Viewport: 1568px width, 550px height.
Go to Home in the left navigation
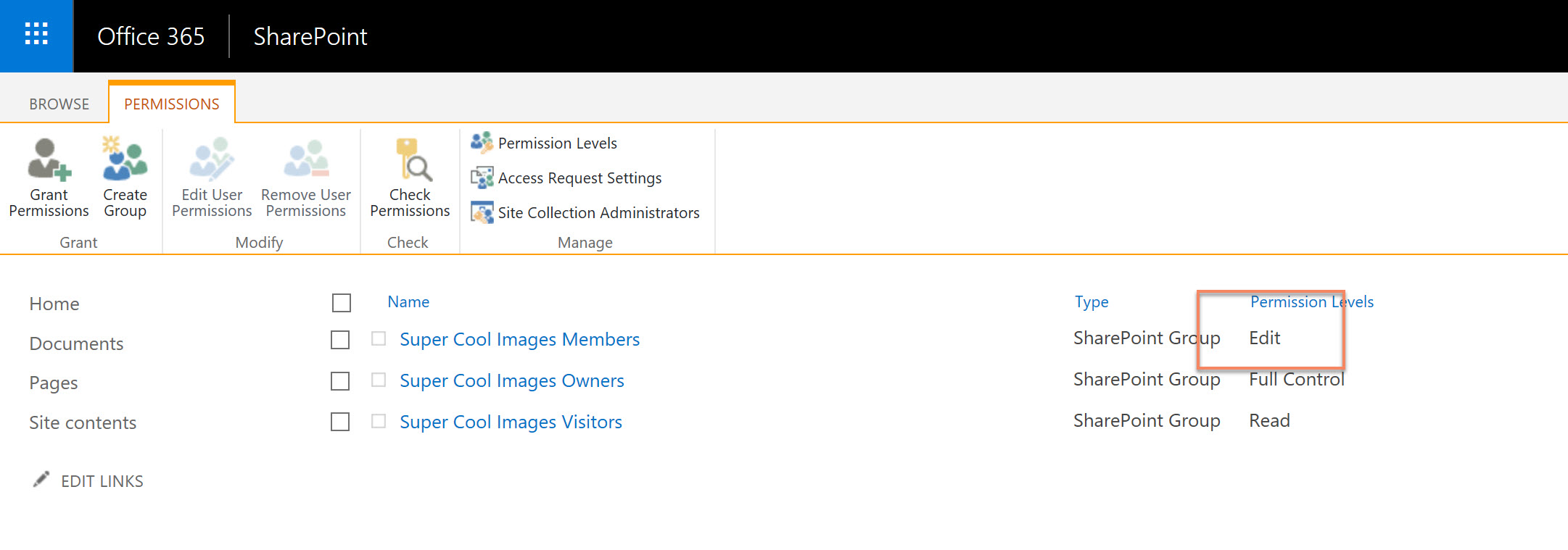click(x=54, y=304)
